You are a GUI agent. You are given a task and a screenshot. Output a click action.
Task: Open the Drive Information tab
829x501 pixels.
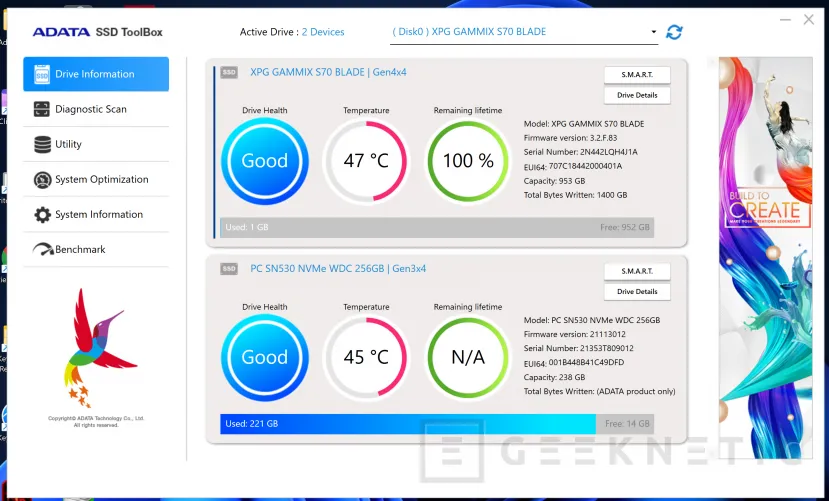click(x=96, y=74)
